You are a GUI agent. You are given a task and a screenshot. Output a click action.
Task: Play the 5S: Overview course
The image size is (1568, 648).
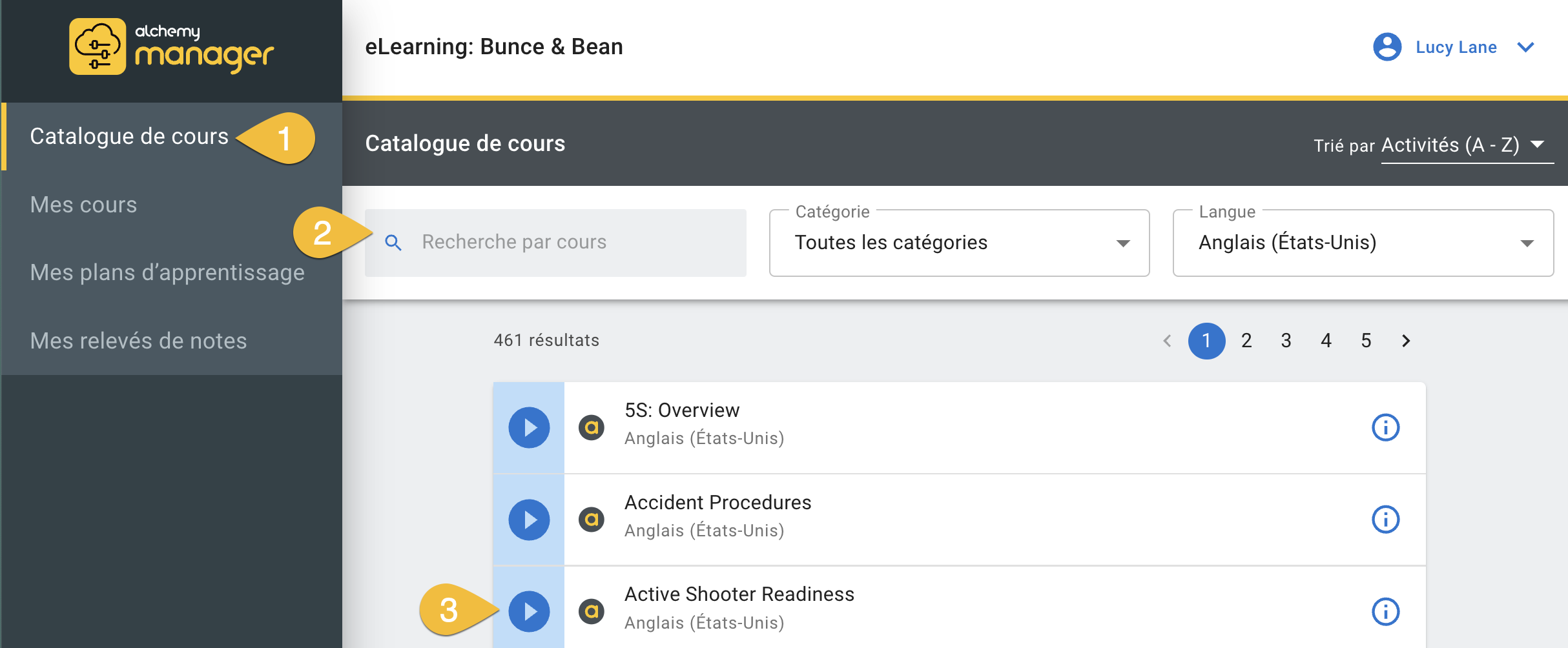click(x=529, y=427)
